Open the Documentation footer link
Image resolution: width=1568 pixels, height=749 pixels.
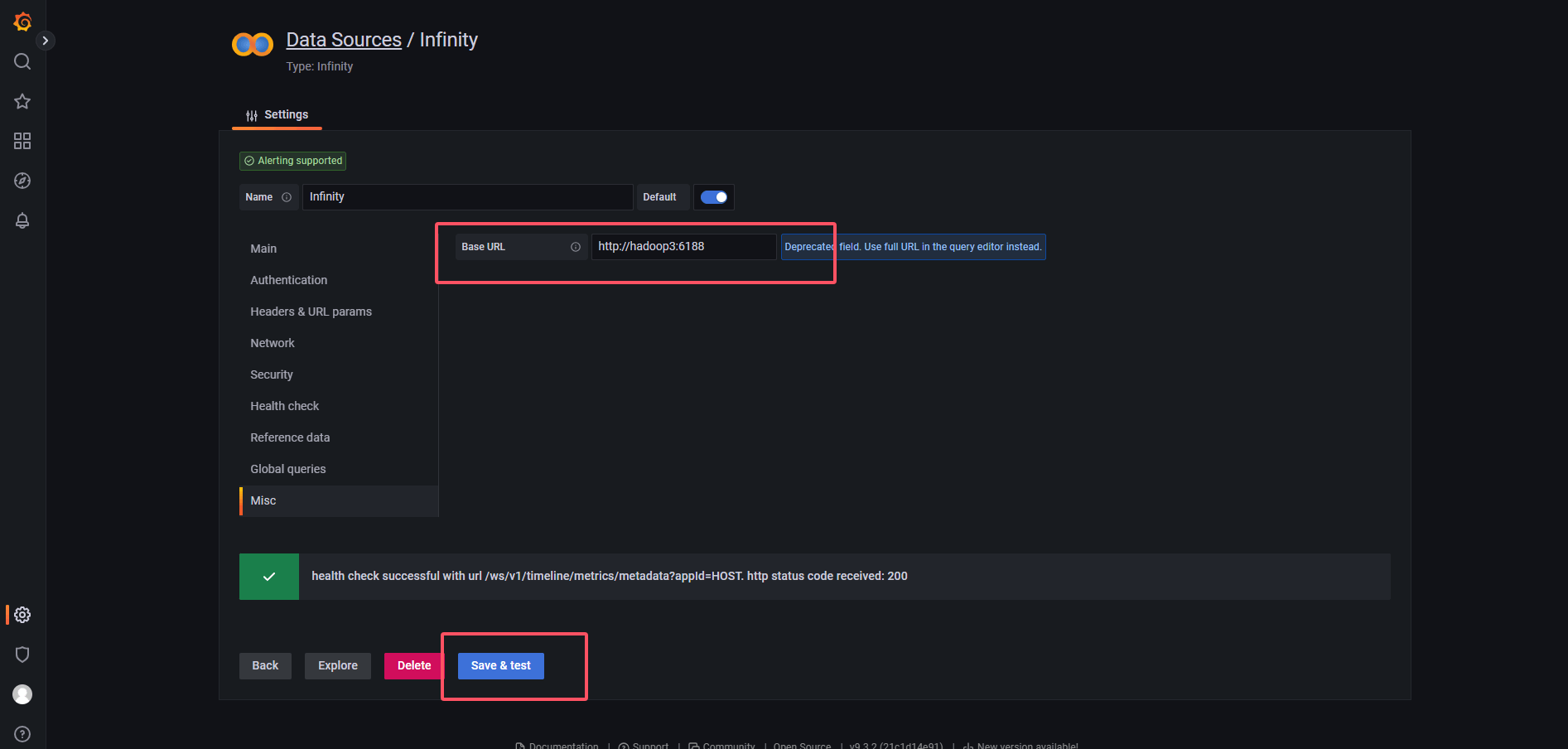[557, 745]
